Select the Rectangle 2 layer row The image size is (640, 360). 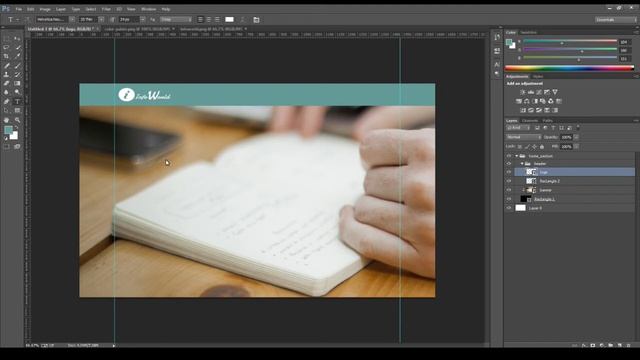[x=575, y=181]
